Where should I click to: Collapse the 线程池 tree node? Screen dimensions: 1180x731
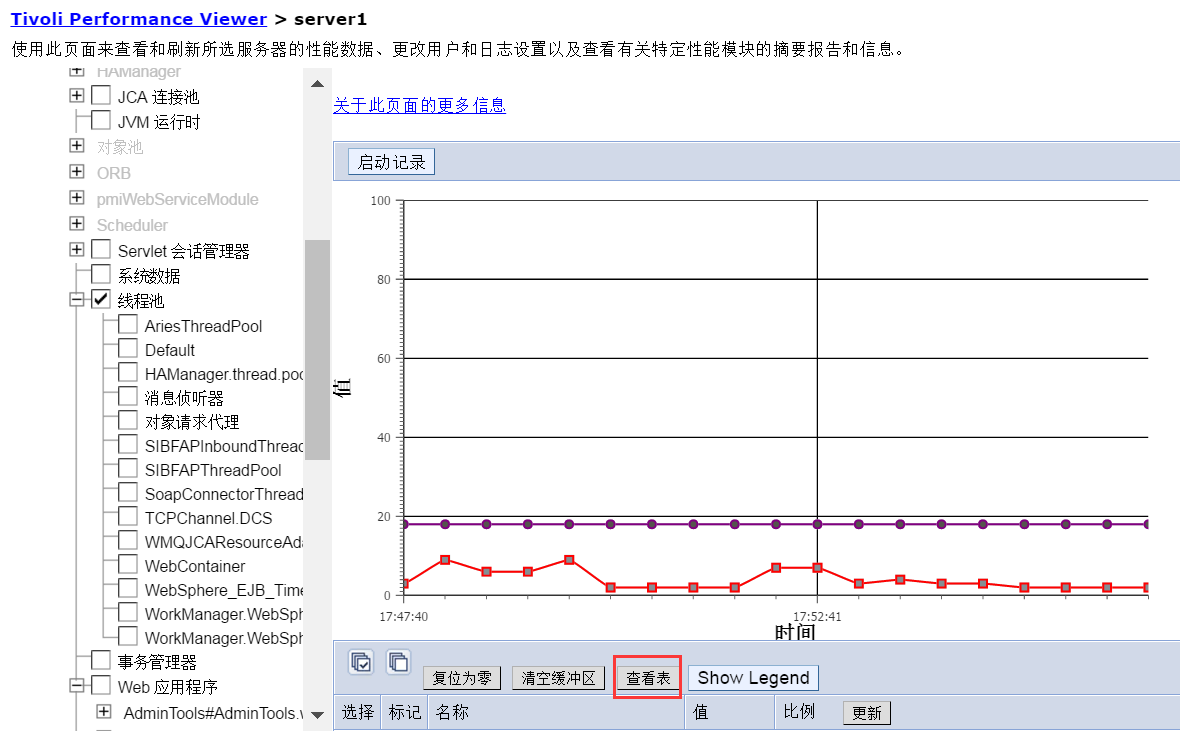point(77,299)
